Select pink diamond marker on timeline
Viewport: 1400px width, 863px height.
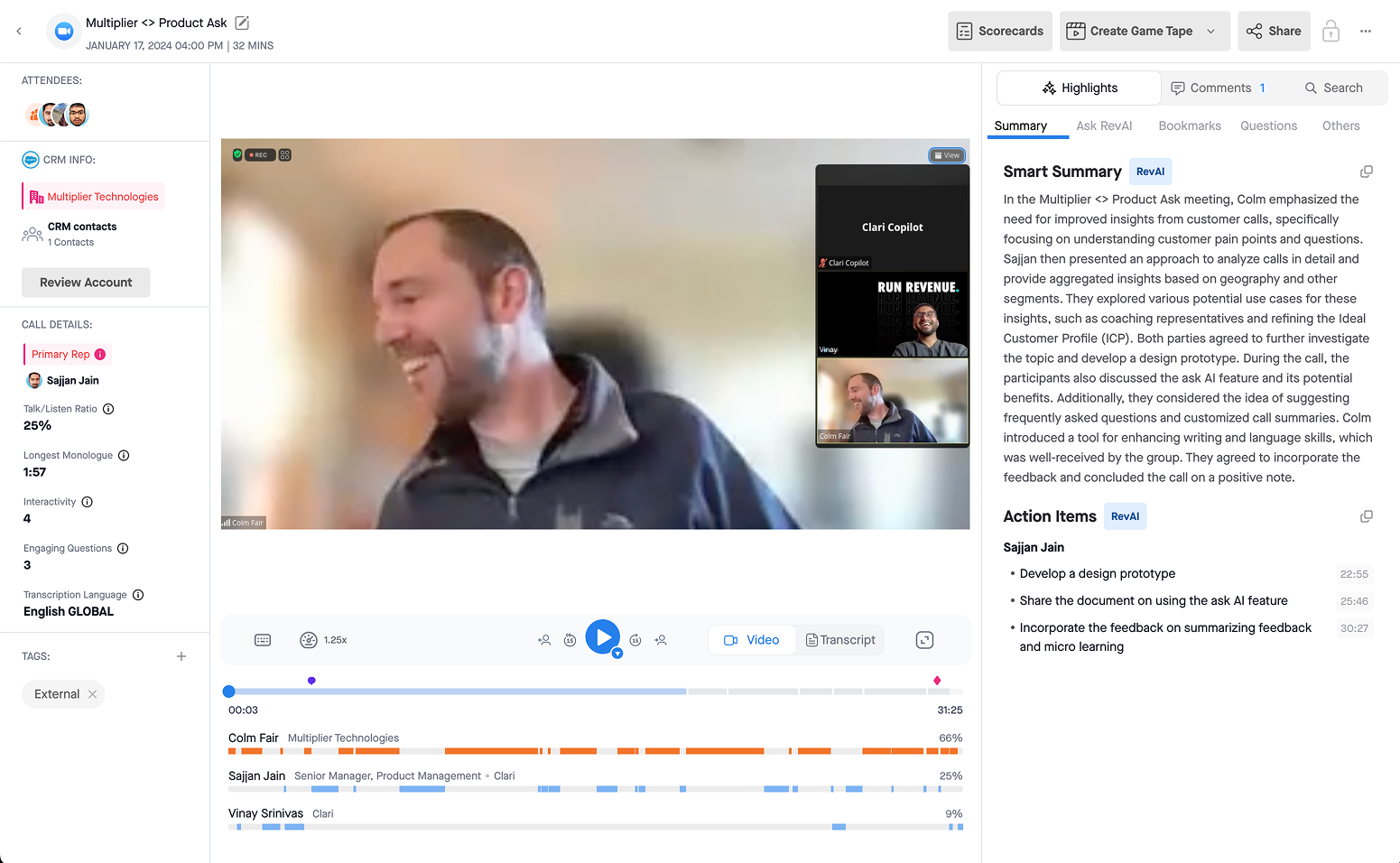[x=937, y=681]
